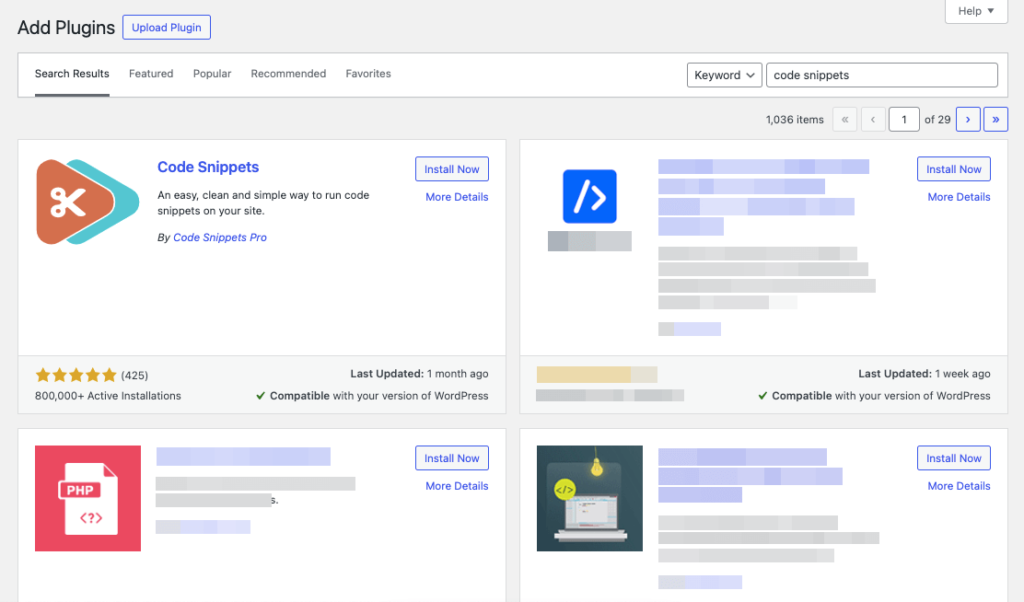1024x602 pixels.
Task: Click the lightbulb plugin thumbnail image
Action: [x=589, y=498]
